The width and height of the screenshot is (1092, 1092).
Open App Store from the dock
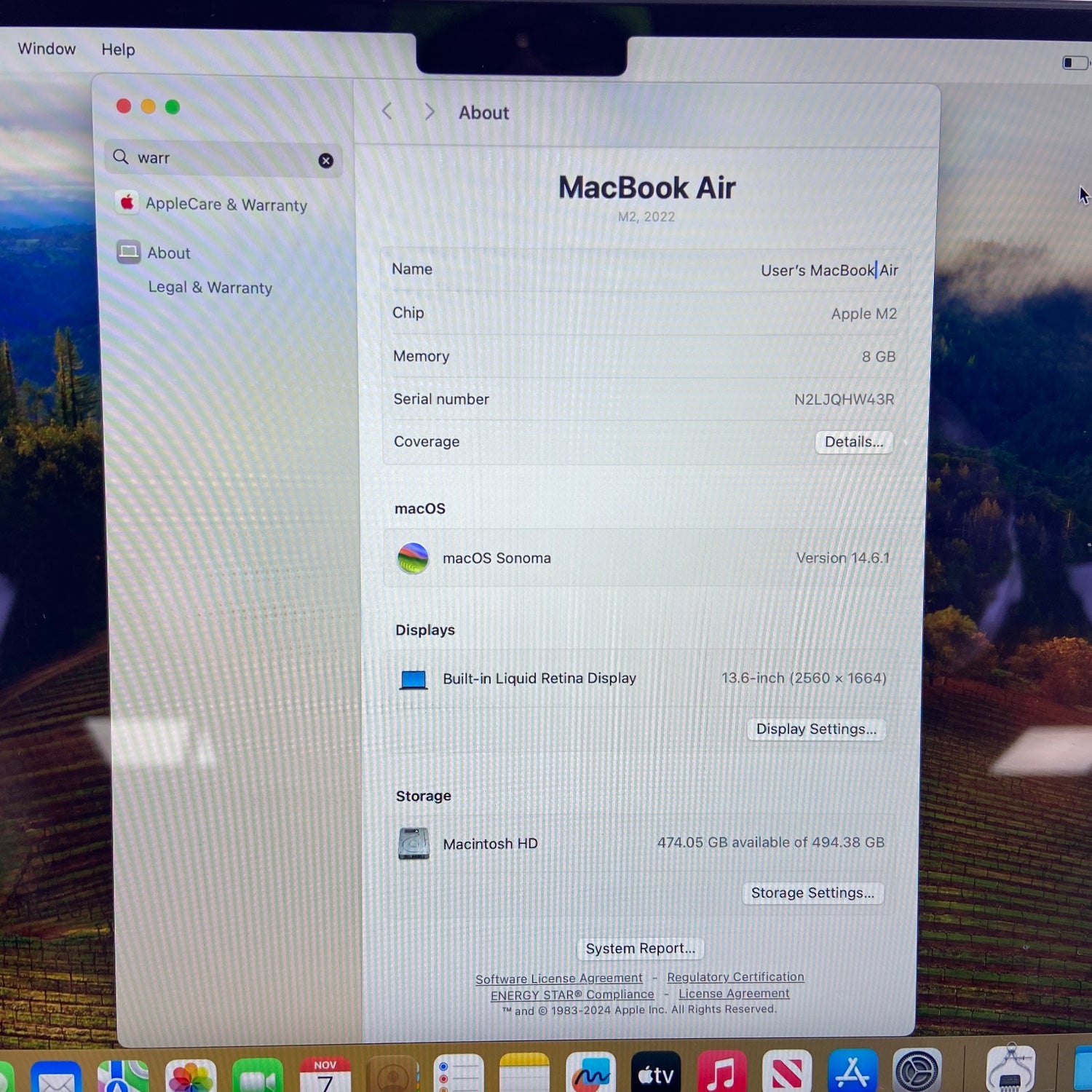click(x=852, y=1073)
